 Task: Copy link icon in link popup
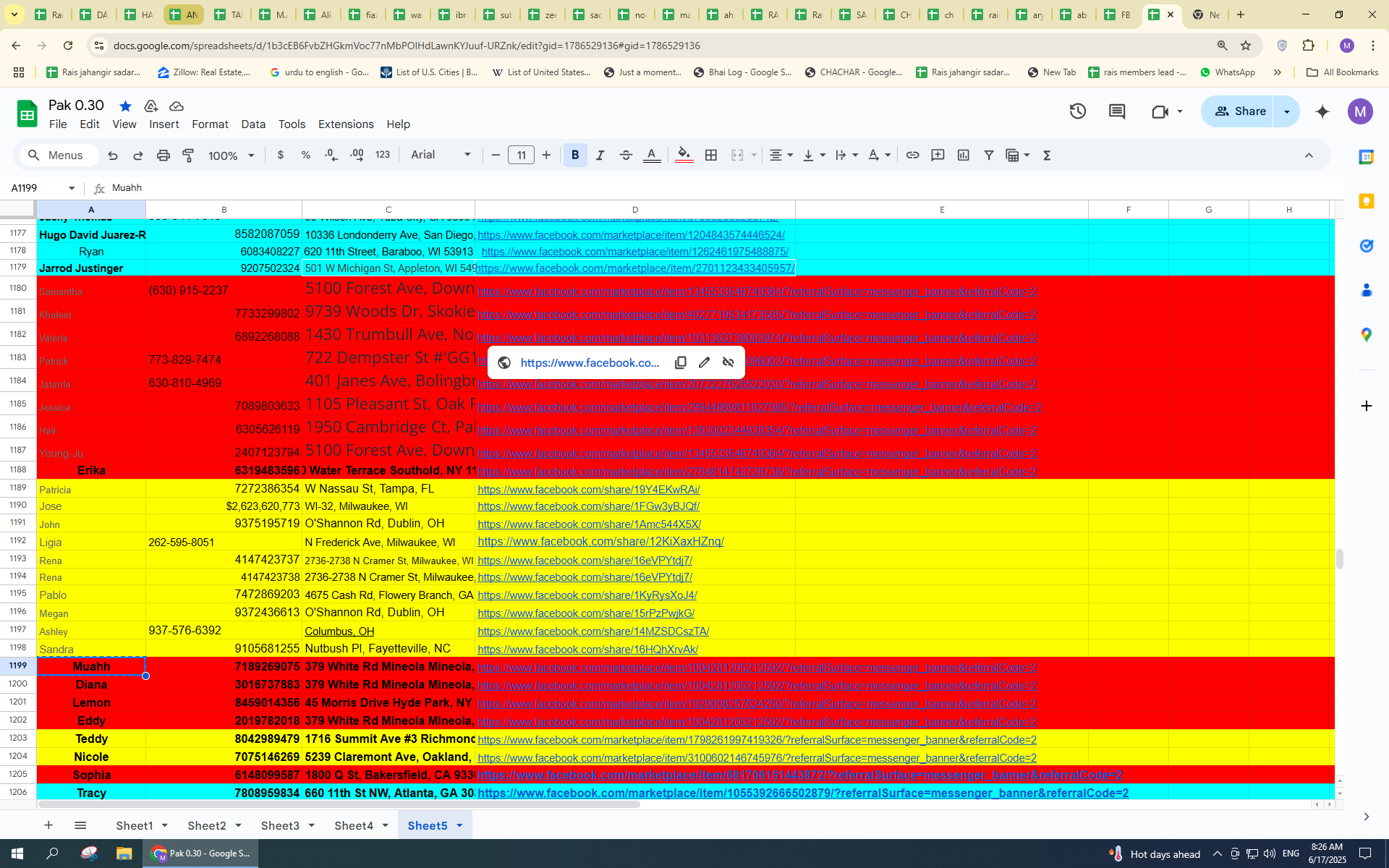click(x=680, y=362)
